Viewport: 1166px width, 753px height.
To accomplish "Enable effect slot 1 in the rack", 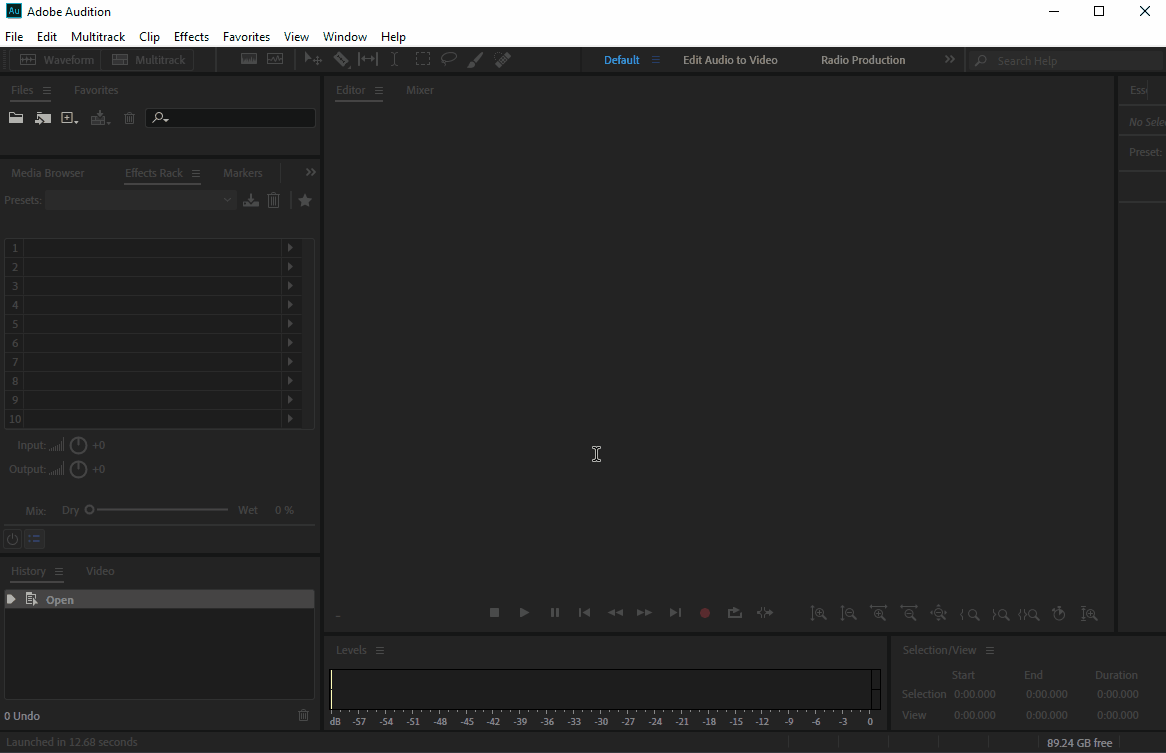I will point(14,247).
